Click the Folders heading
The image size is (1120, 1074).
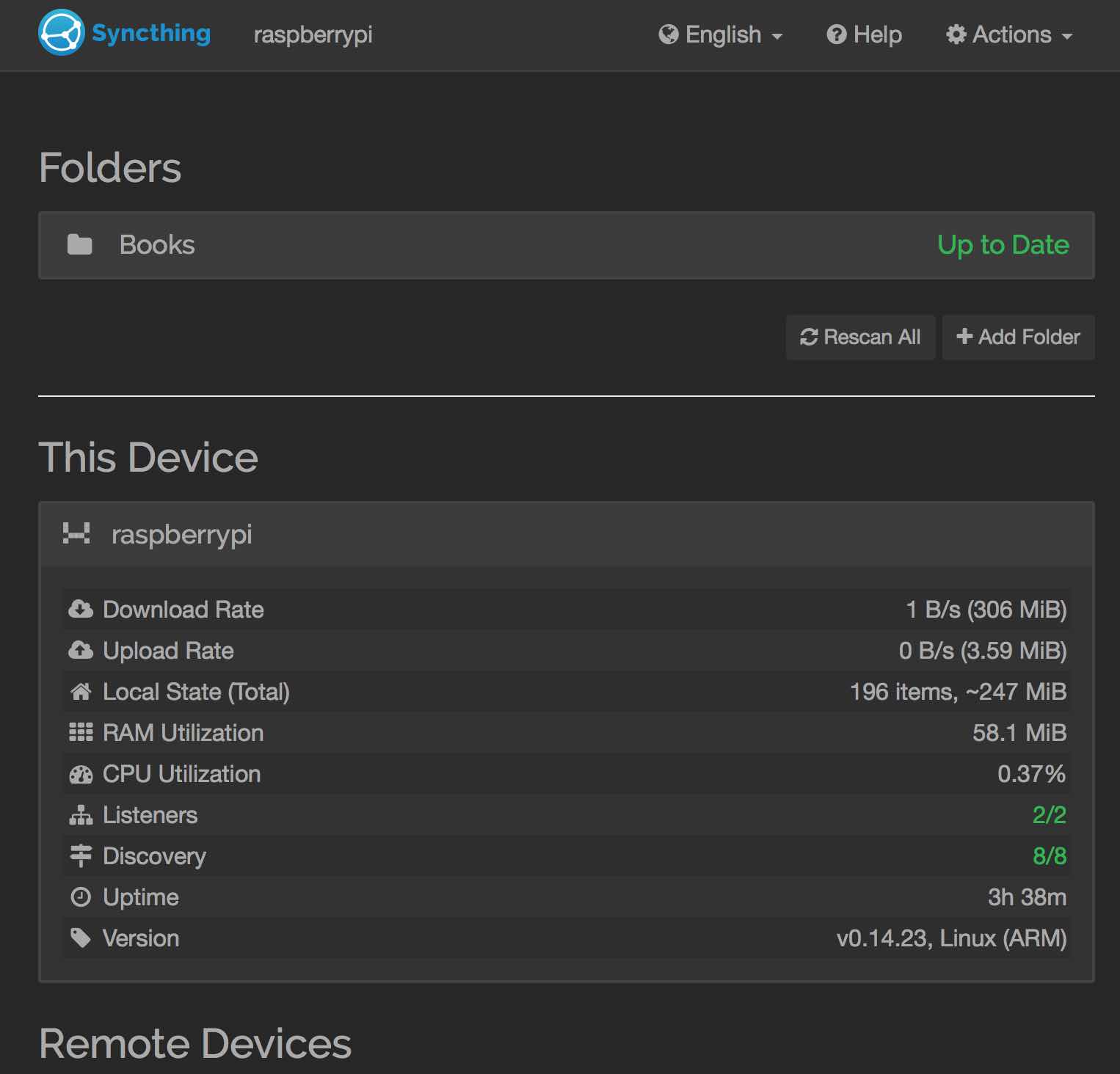tap(110, 167)
